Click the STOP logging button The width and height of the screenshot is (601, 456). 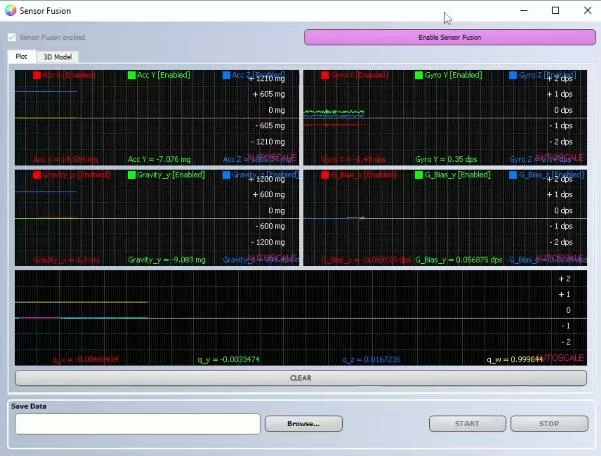549,423
